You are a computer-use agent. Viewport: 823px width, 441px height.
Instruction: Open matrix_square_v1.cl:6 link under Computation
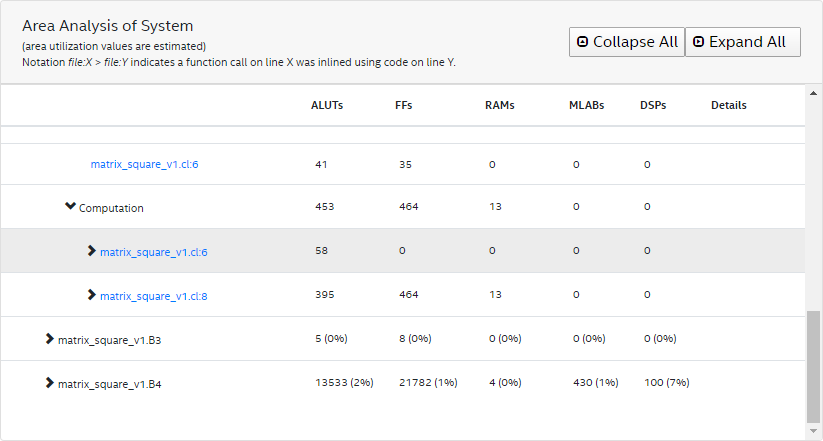point(153,252)
